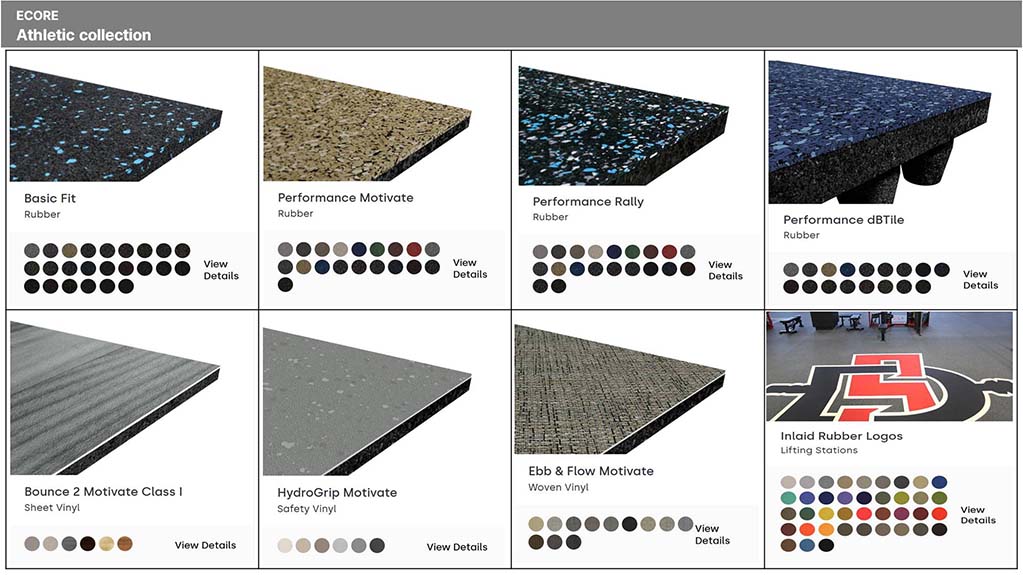Select the darkest gray swatch under HydroGrip Motivate
Viewport: 1023px width, 575px height.
tap(377, 545)
